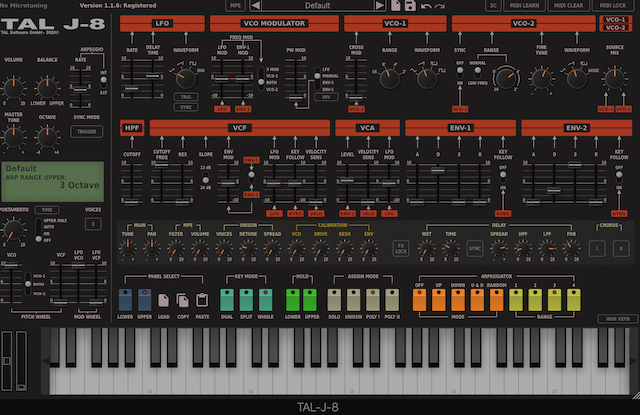Viewport: 640px width, 415px height.
Task: Toggle LFO Sync button
Action: 186,107
